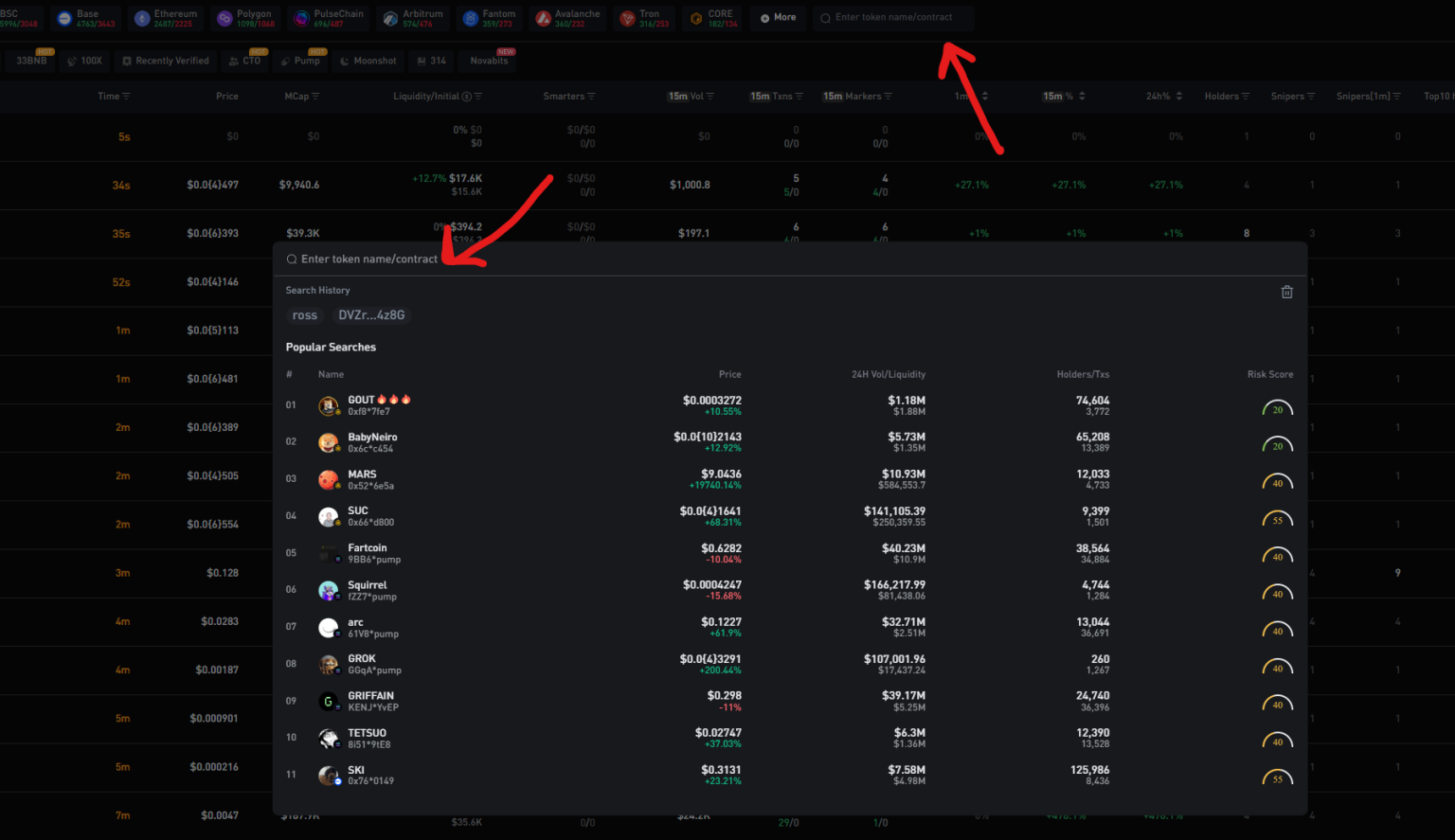
Task: Click the GOUT token avatar icon
Action: coord(329,405)
